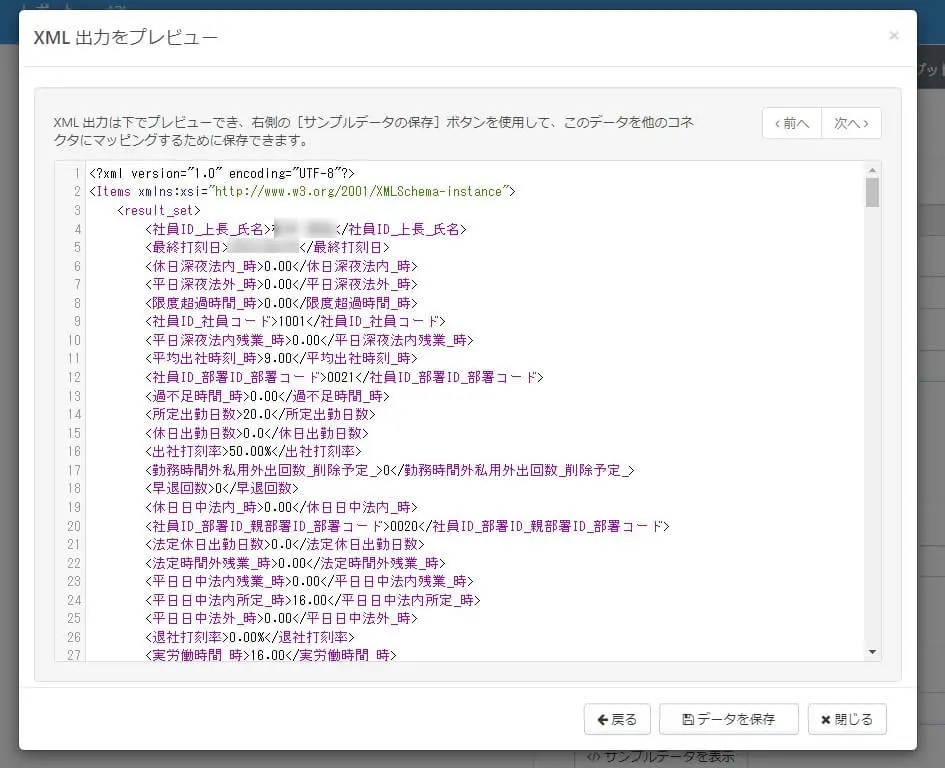This screenshot has height=768, width=945.
Task: Click the 法定休日出勤日数 line
Action: click(x=285, y=544)
